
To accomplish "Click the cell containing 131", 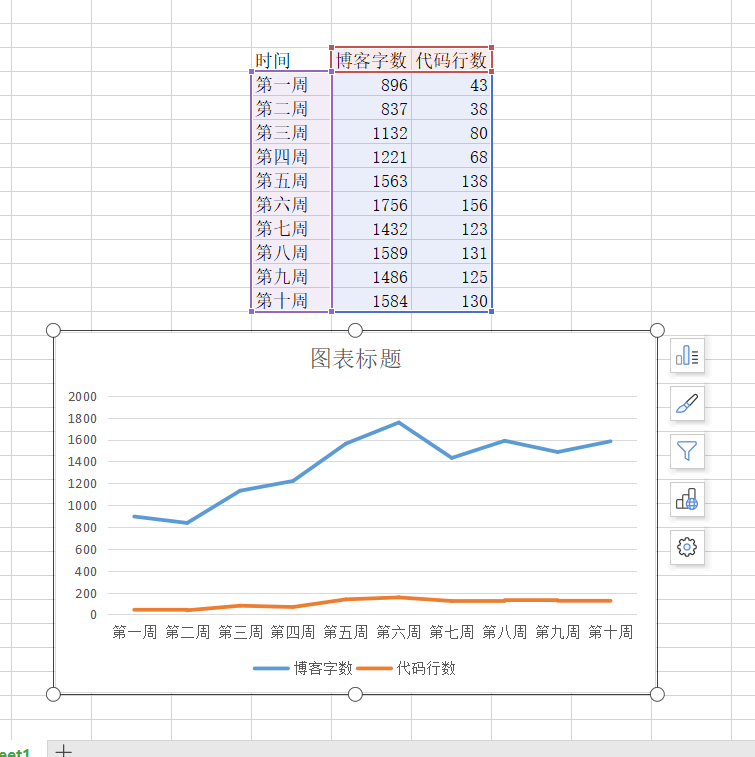I will 451,252.
